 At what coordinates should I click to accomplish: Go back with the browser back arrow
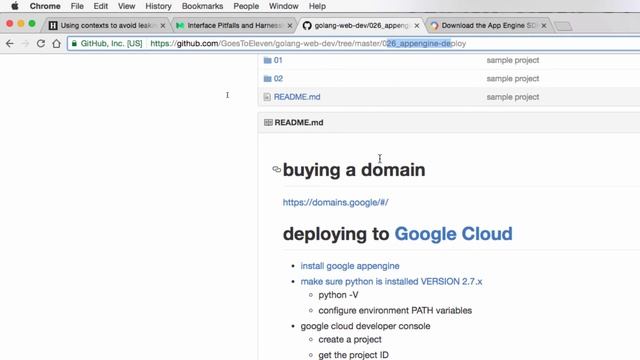(x=10, y=43)
